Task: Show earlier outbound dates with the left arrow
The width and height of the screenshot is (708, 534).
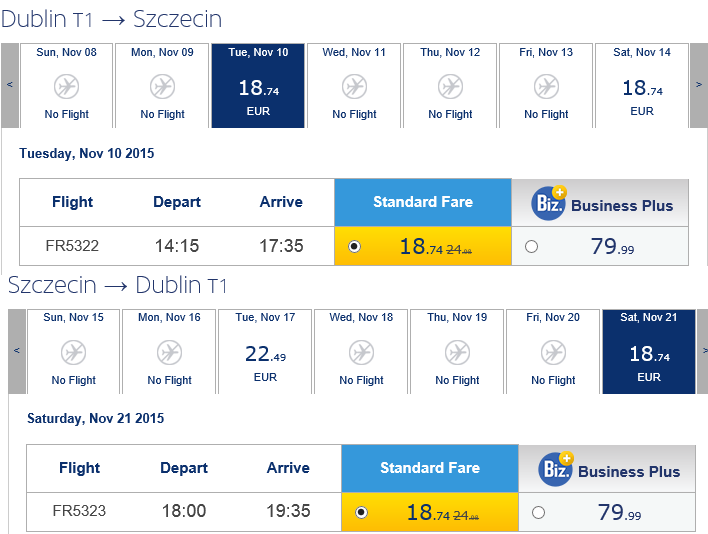Action: 10,85
